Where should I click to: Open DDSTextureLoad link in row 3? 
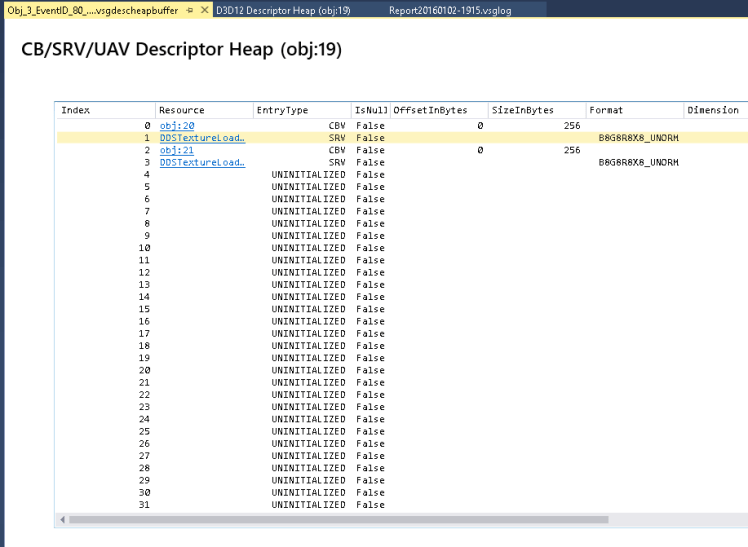click(202, 163)
